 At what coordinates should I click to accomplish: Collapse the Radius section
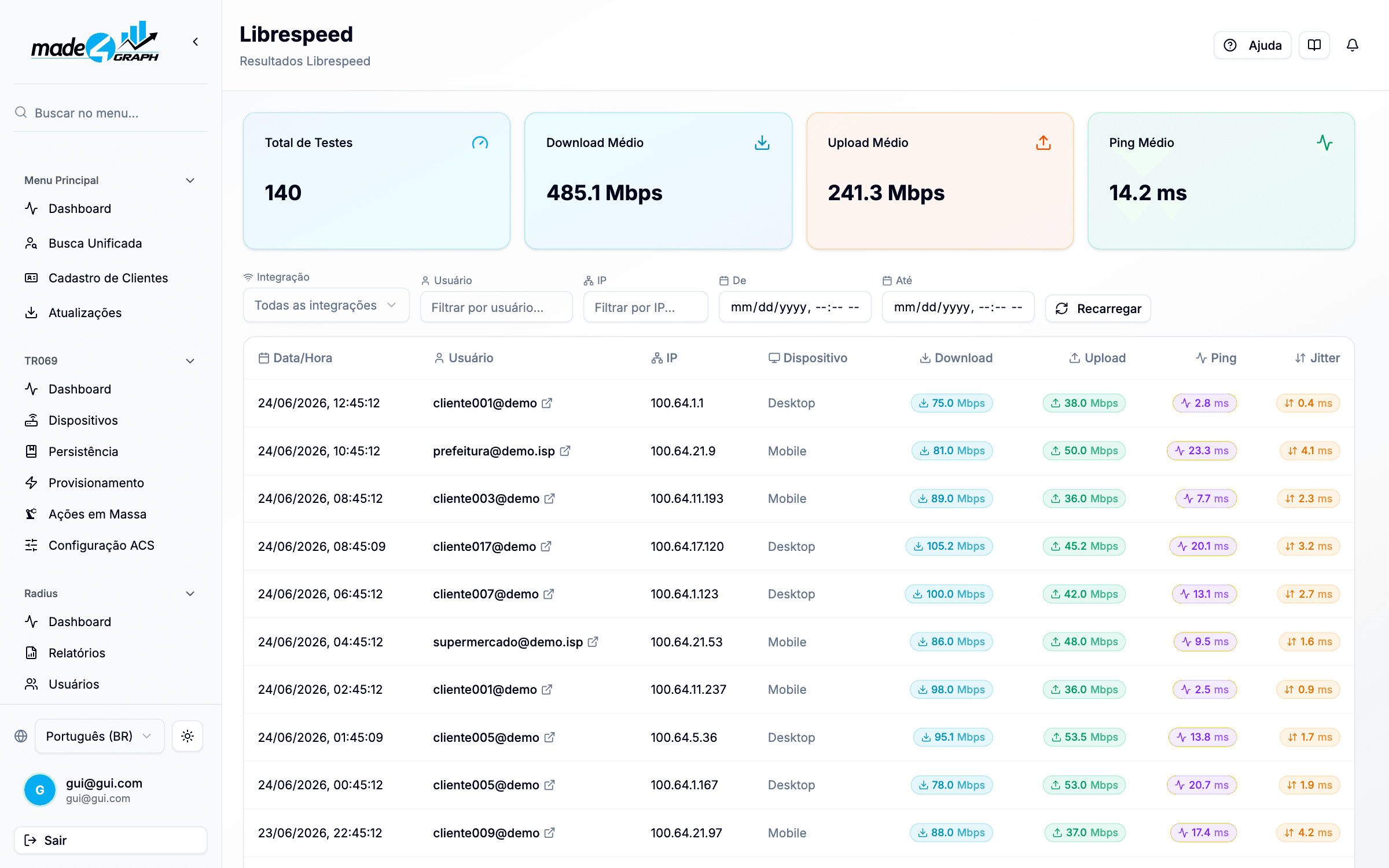coord(190,594)
